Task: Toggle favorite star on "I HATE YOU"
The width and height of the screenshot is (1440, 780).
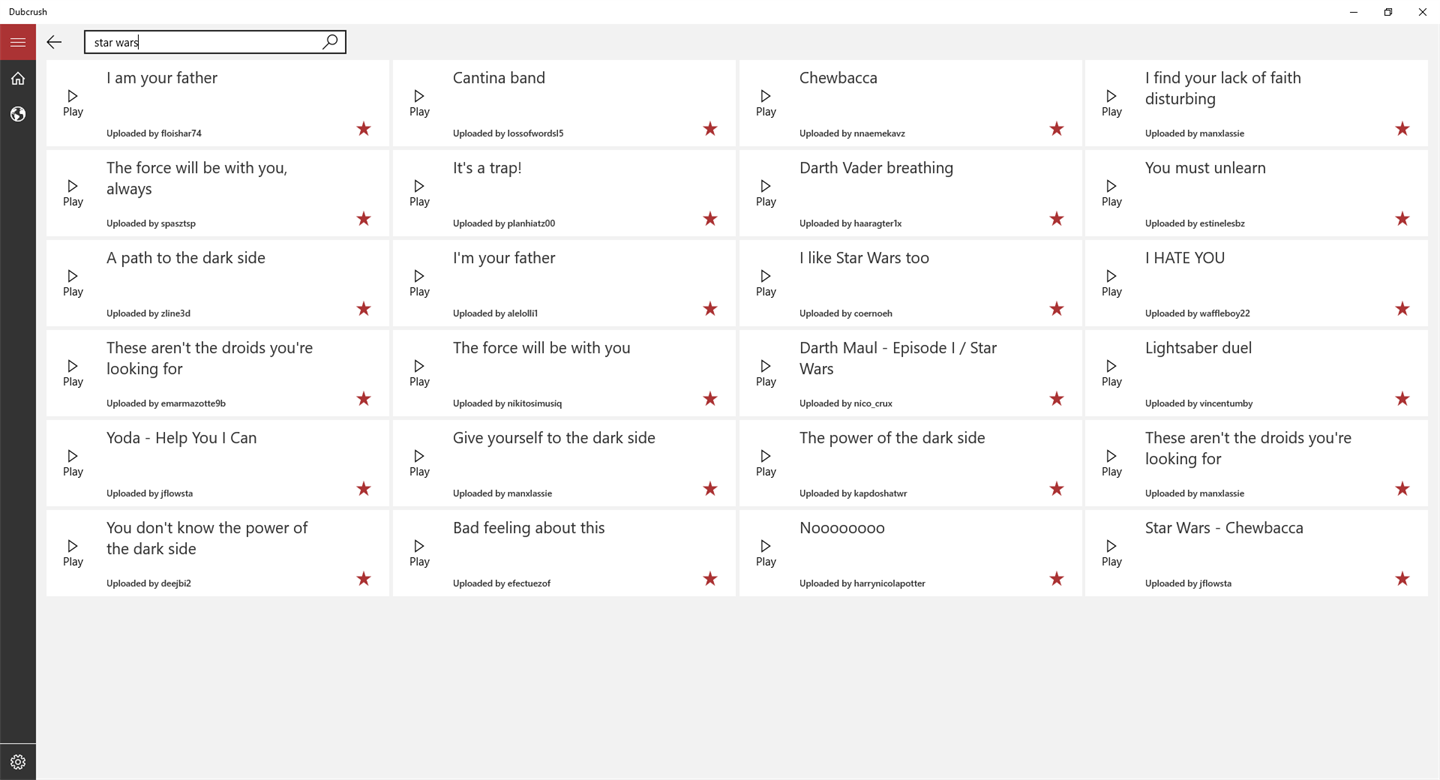Action: [1402, 309]
